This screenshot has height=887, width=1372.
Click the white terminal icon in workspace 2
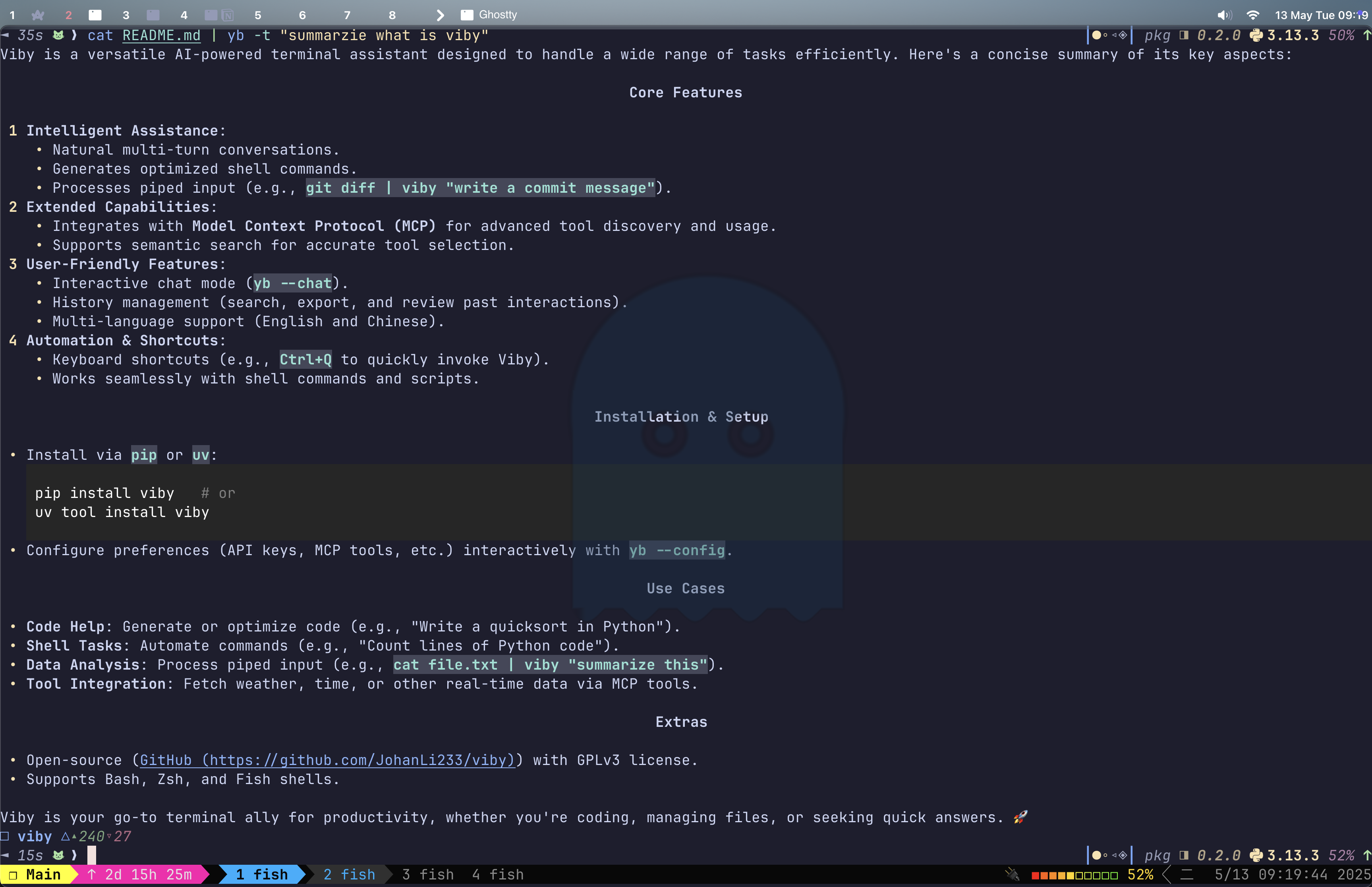95,15
